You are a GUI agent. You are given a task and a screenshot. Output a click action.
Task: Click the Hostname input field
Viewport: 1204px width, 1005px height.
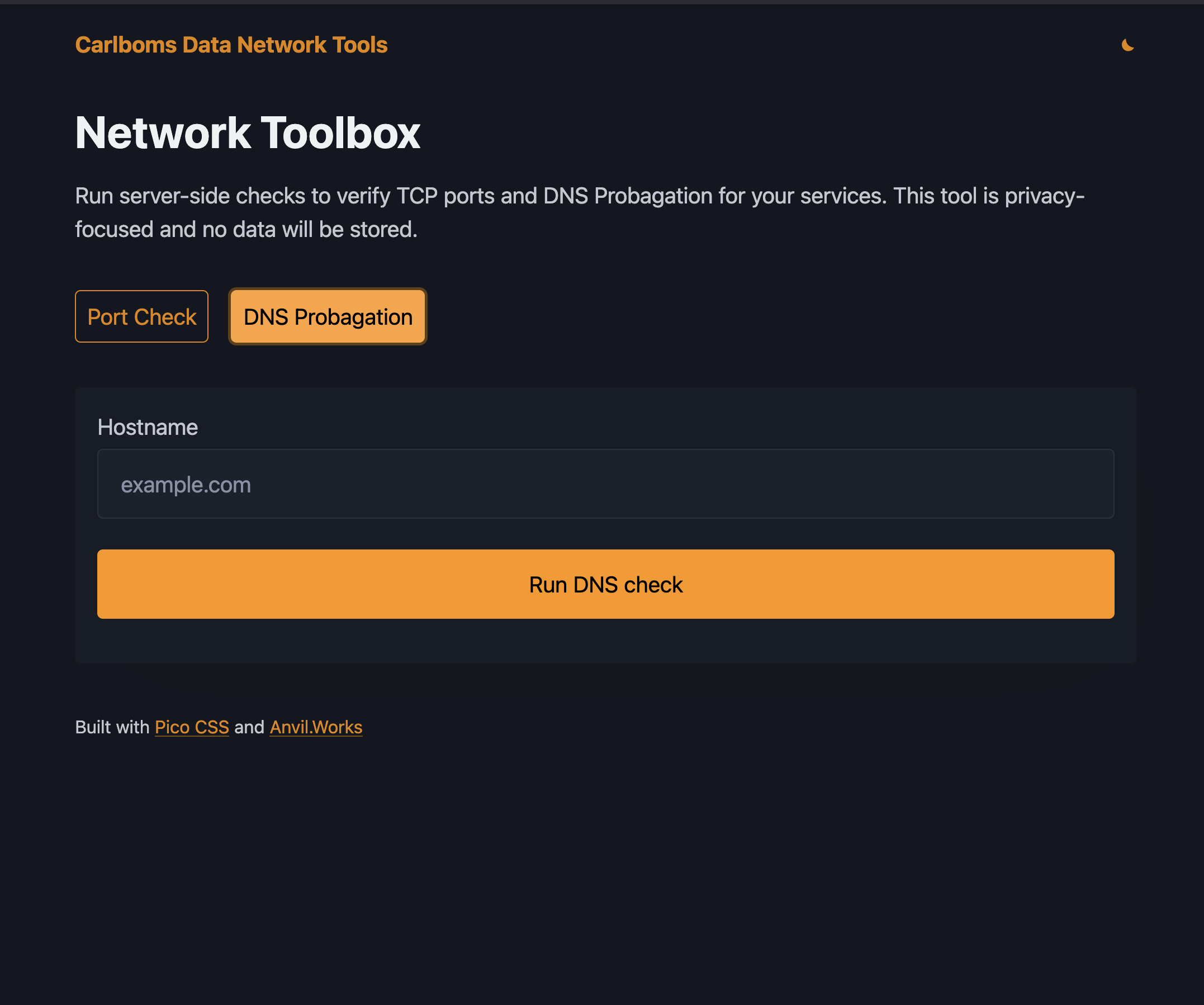click(x=605, y=484)
